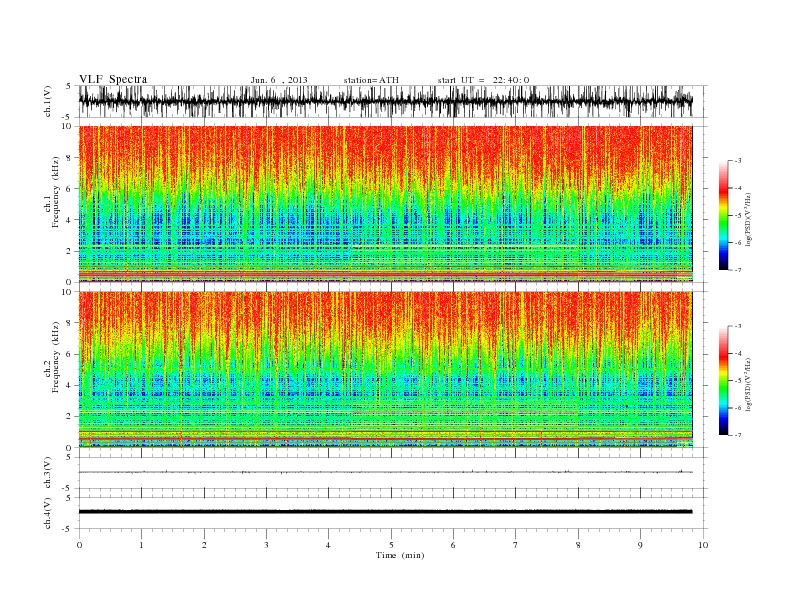Image resolution: width=792 pixels, height=612 pixels.
Task: Click time axis tick label "2"
Action: coord(204,545)
